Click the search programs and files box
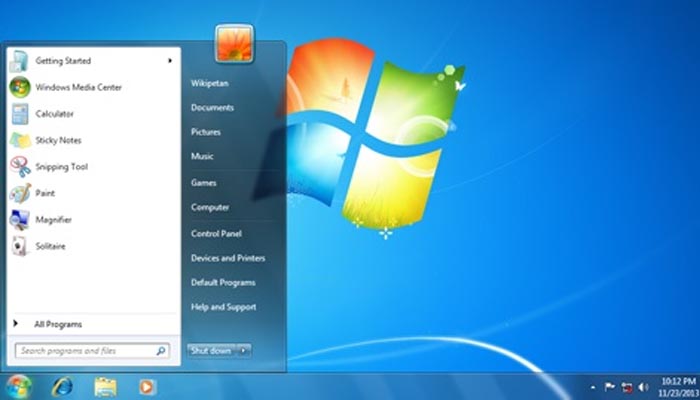This screenshot has height=400, width=700. [92, 351]
